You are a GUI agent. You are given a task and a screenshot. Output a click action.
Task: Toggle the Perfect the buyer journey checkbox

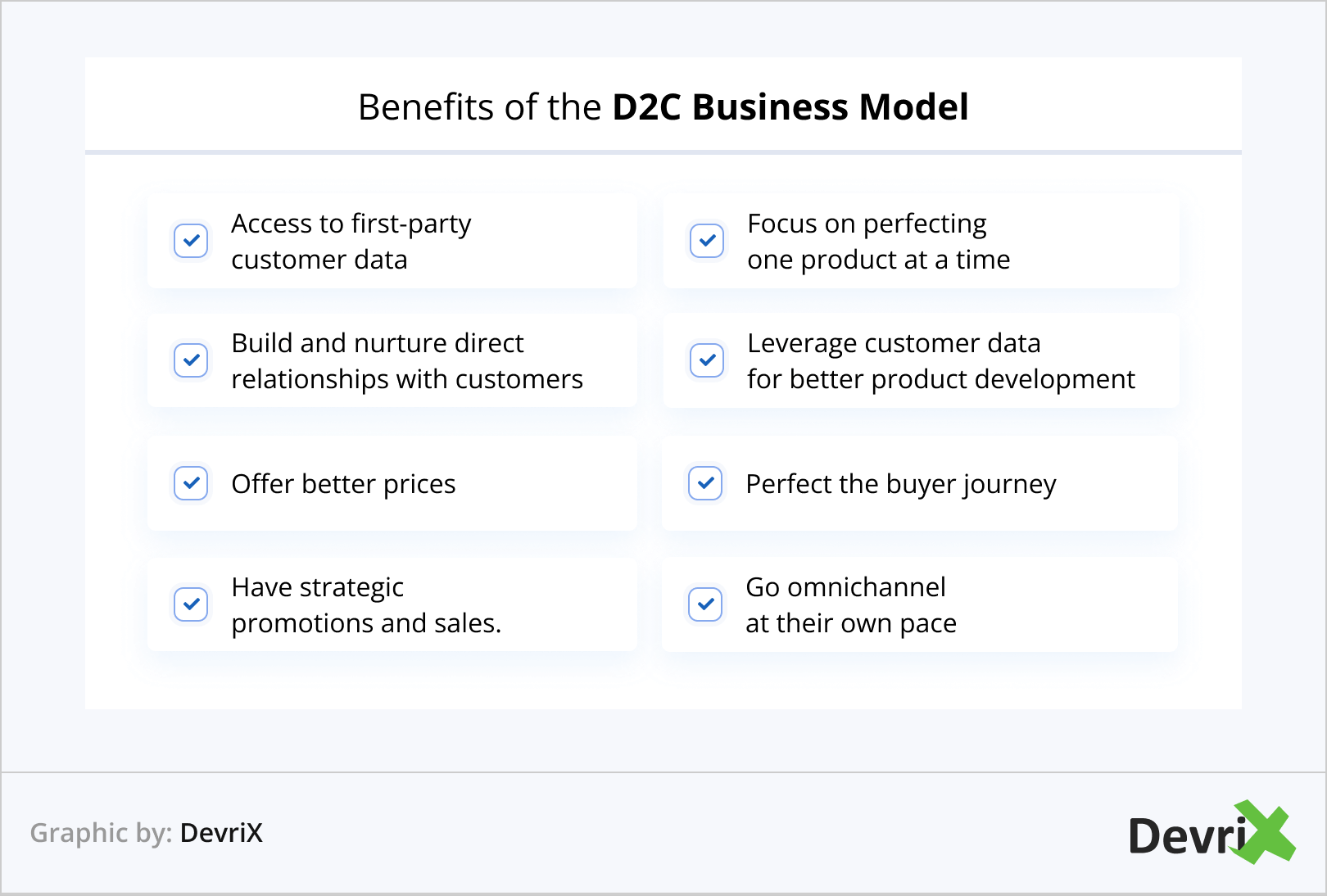point(705,483)
